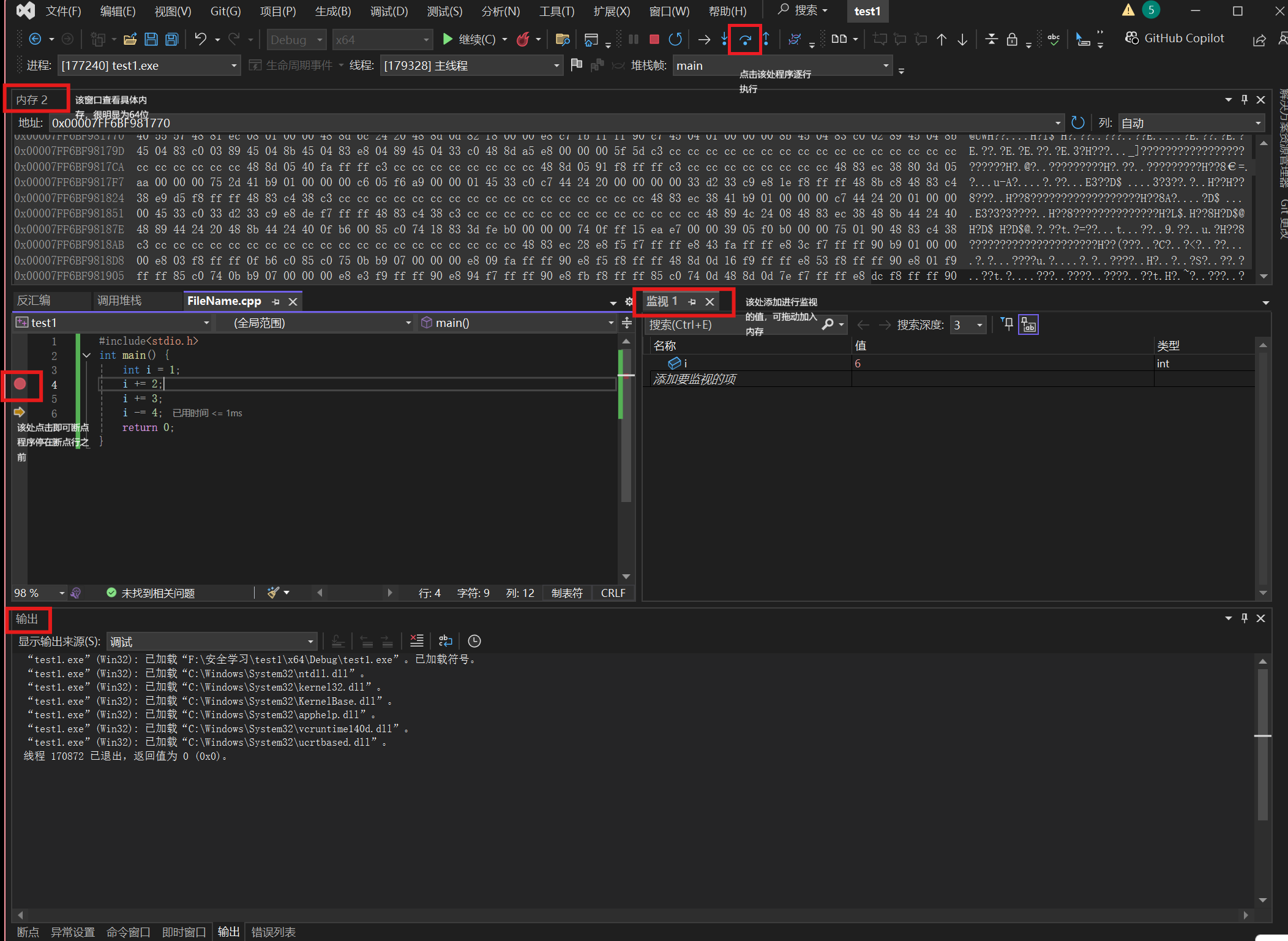Open the 调试(D) menu
Viewport: 1288px width, 941px height.
[x=389, y=11]
